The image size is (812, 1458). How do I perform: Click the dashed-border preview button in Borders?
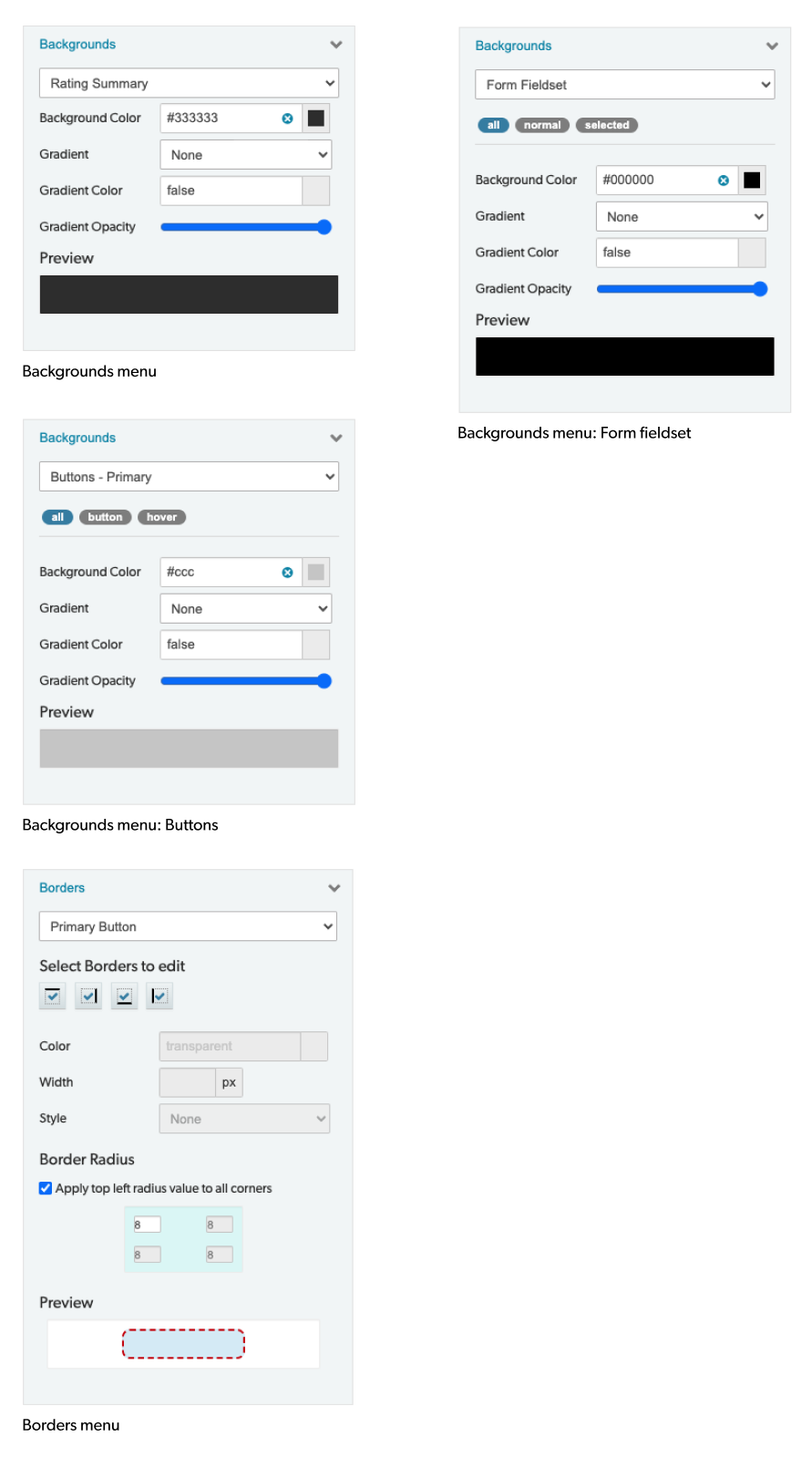coord(183,1344)
